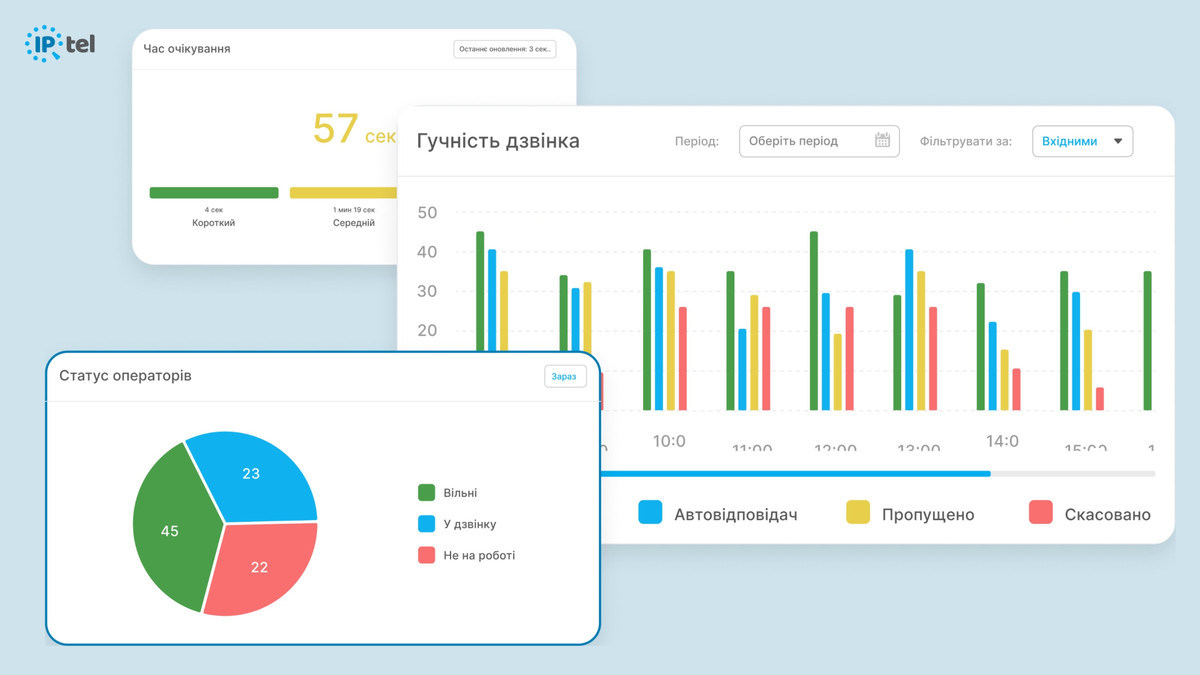Click the blue У дзвінку legend marker
The image size is (1200, 675).
point(429,524)
